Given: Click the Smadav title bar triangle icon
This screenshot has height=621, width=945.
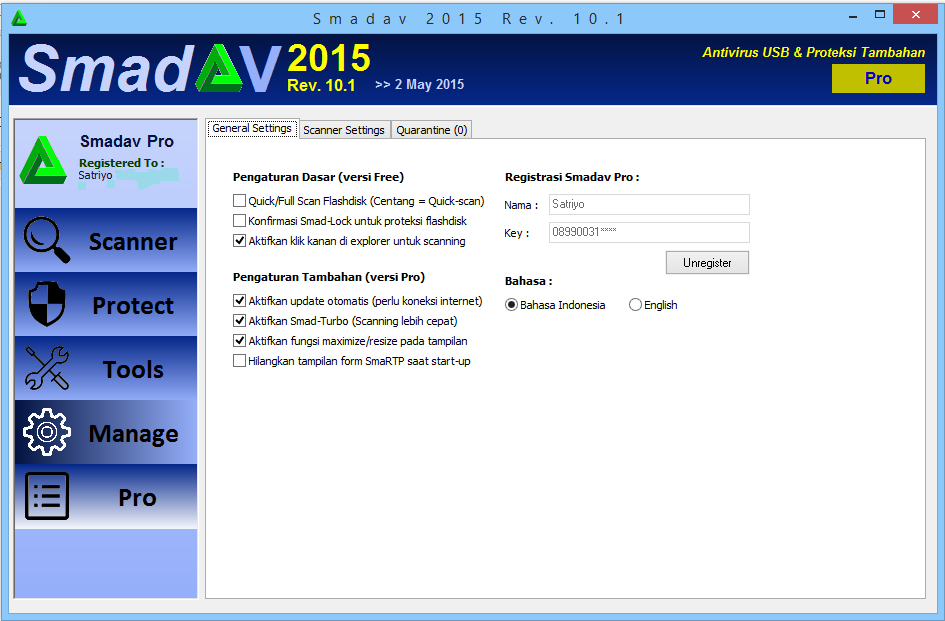Looking at the screenshot, I should (x=19, y=19).
